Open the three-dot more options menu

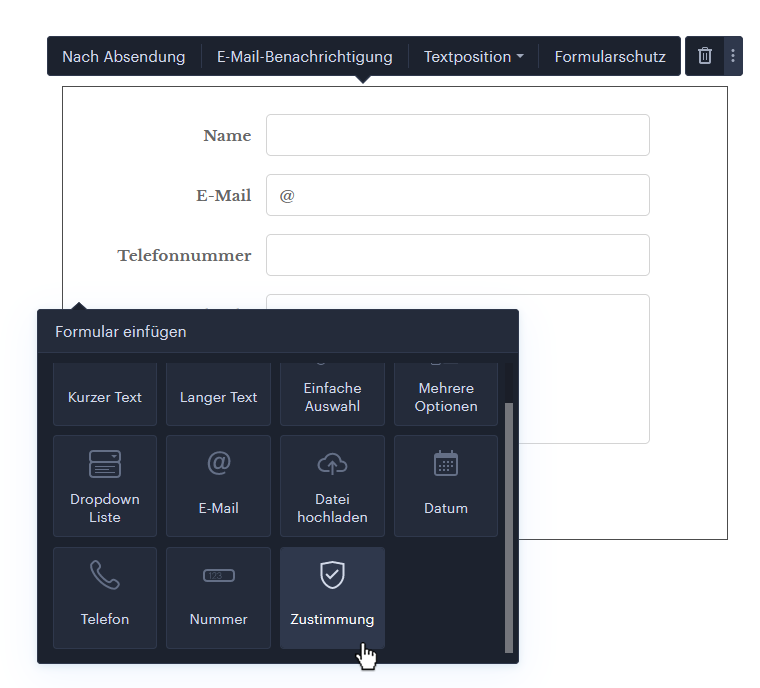(732, 56)
